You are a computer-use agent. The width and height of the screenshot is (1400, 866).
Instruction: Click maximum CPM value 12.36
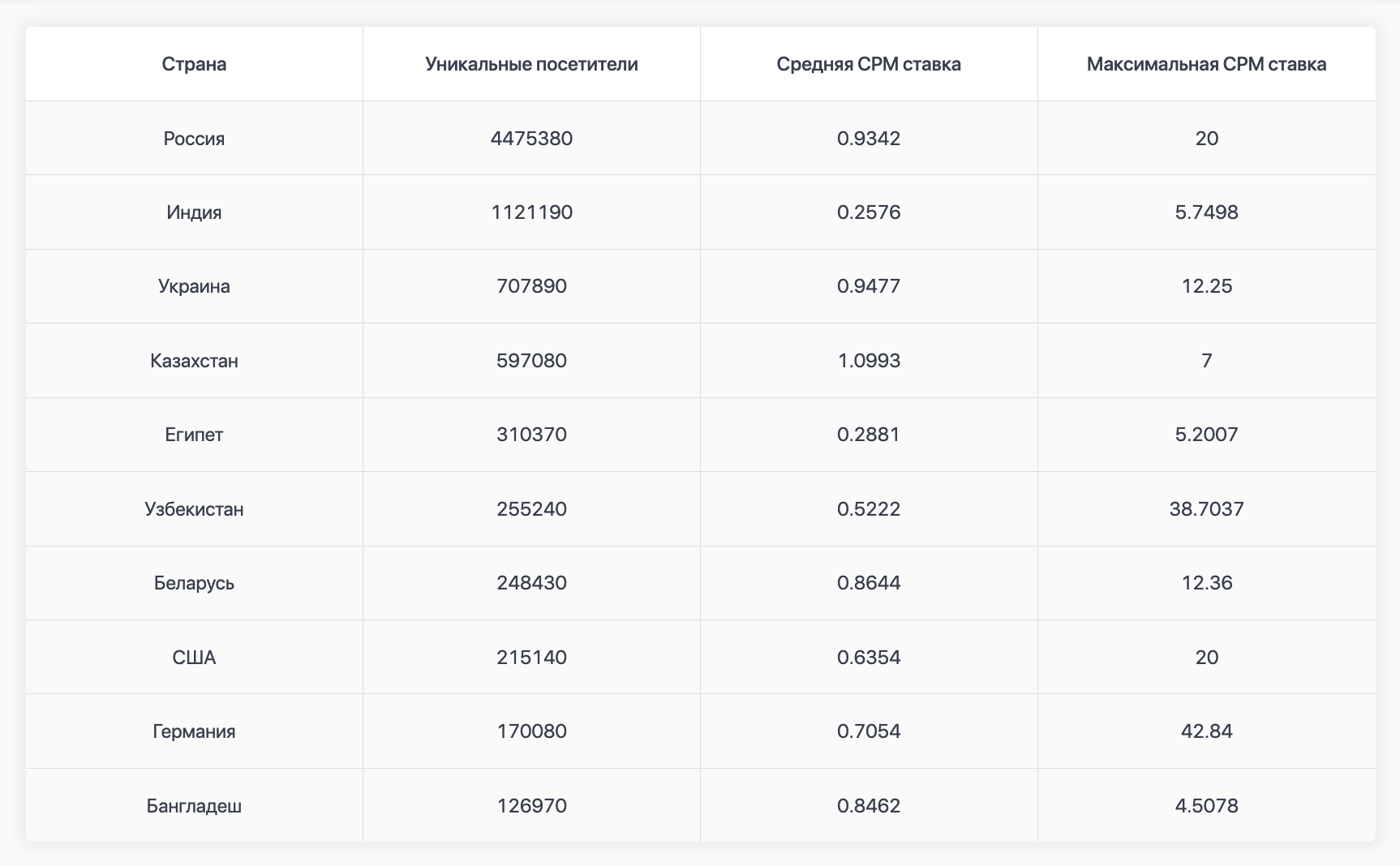(1206, 583)
